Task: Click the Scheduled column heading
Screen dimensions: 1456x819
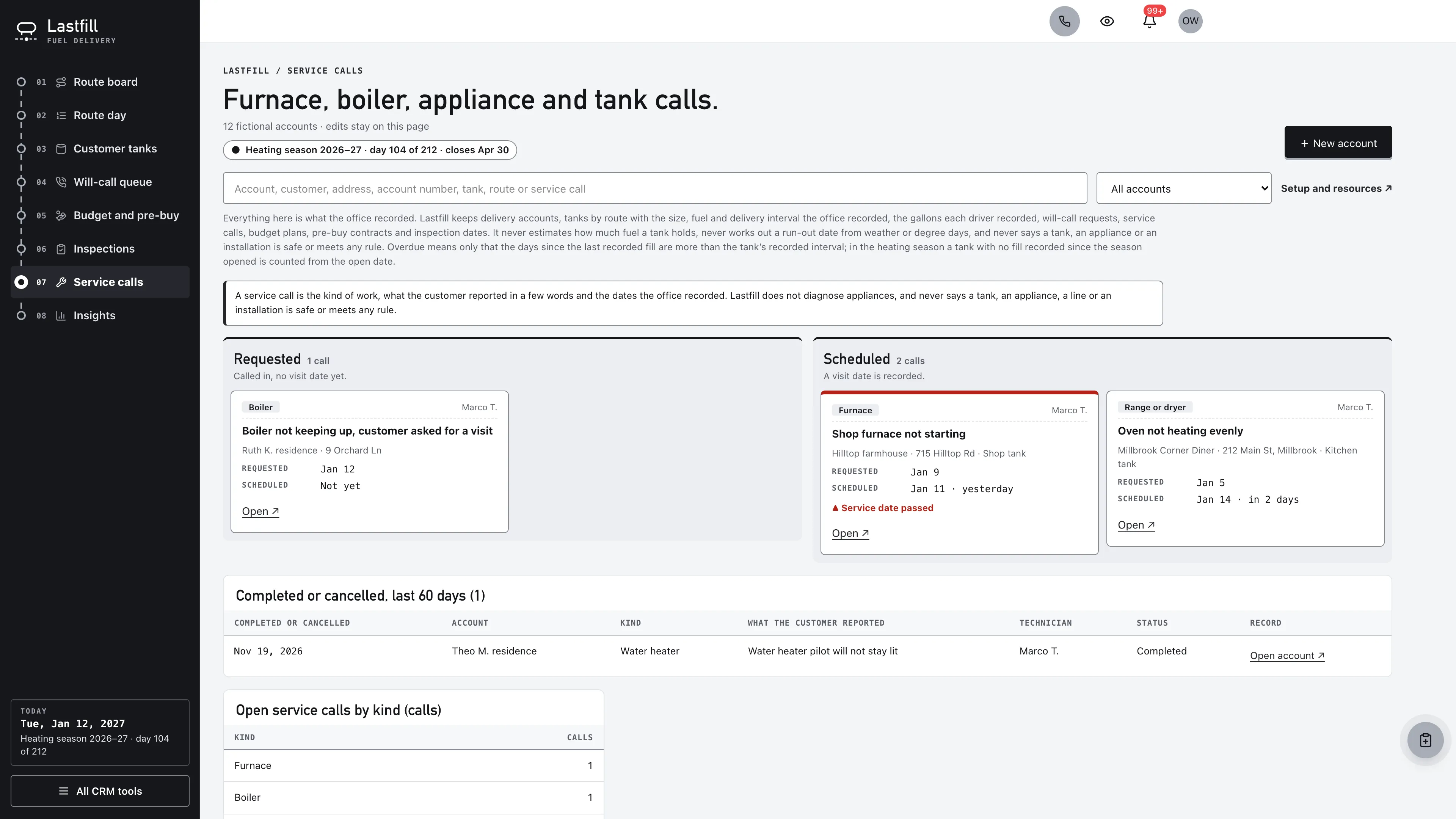Action: (856, 359)
